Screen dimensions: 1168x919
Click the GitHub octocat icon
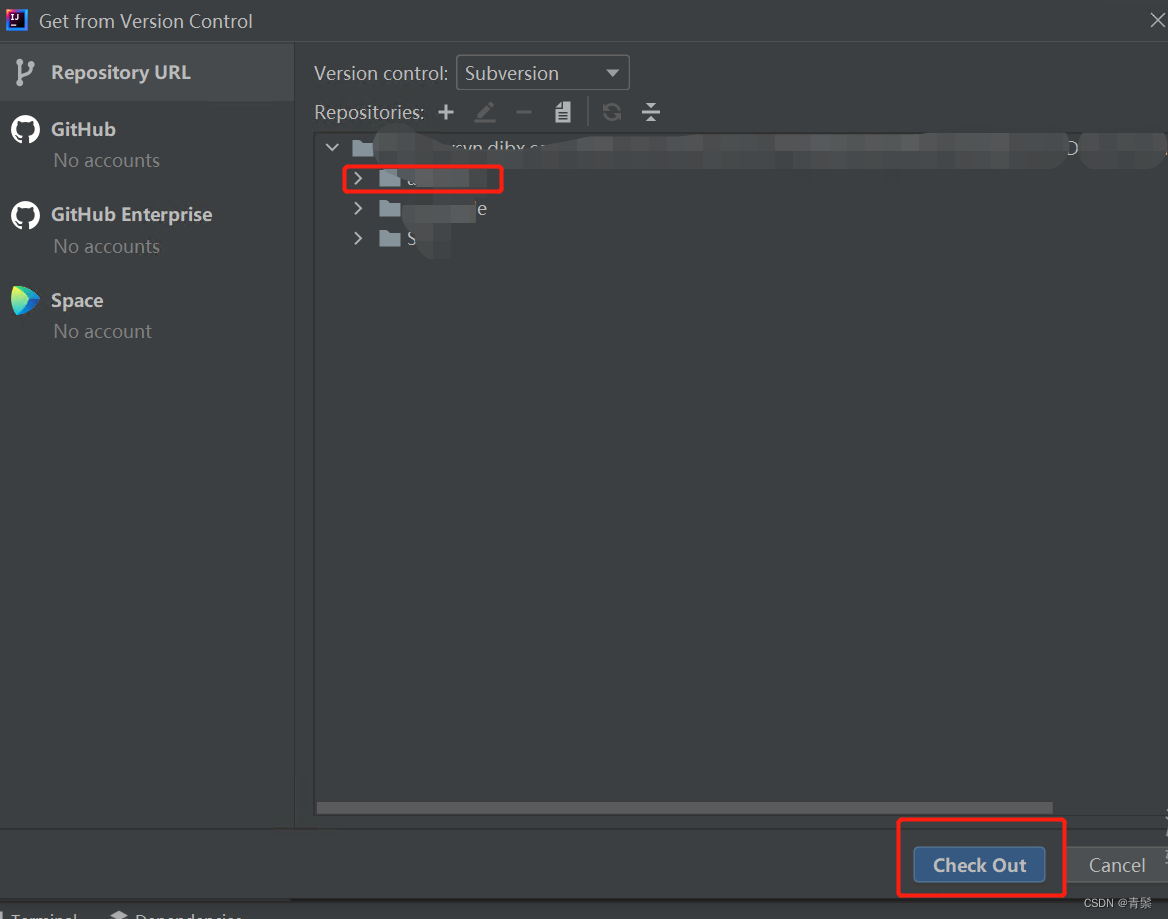pos(25,130)
